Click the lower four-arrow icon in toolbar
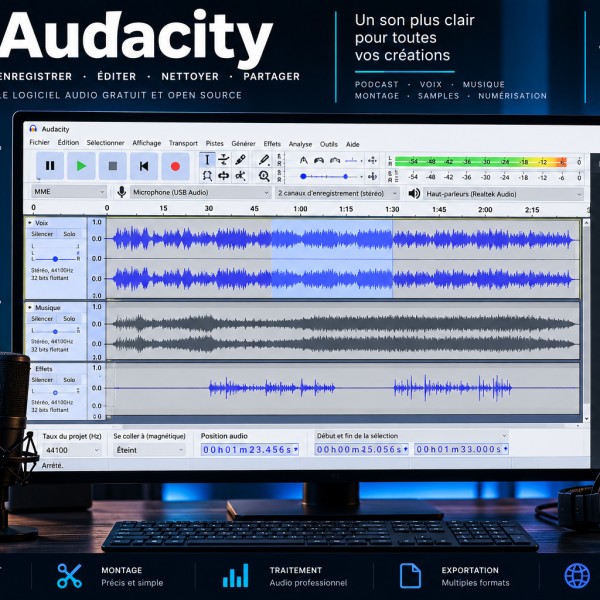 pos(372,176)
